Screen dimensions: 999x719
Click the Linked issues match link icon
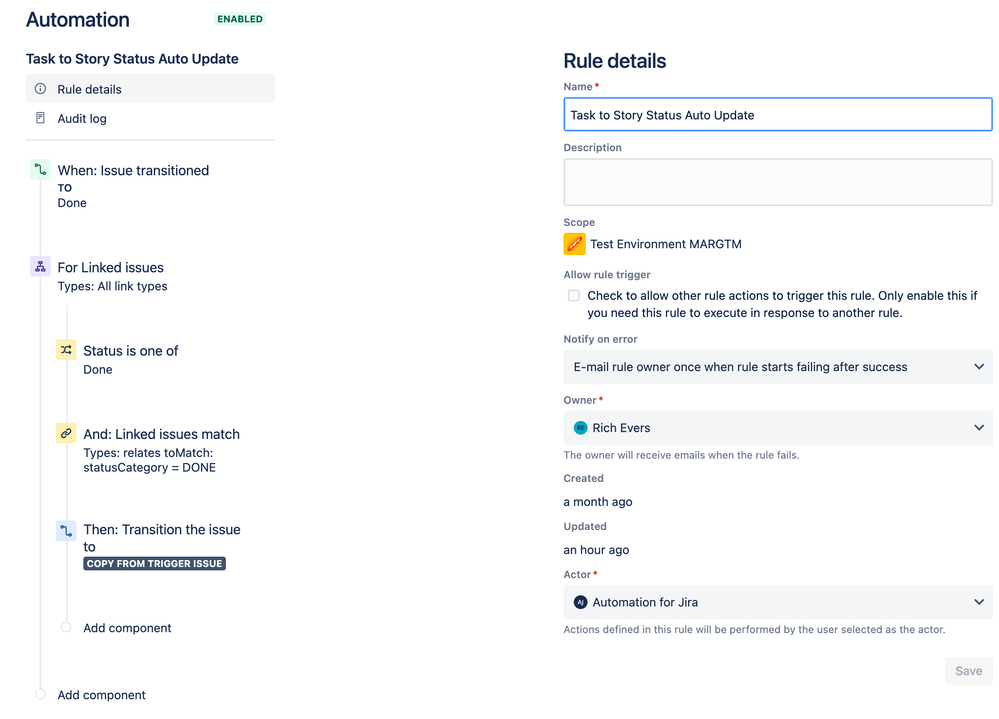point(66,433)
